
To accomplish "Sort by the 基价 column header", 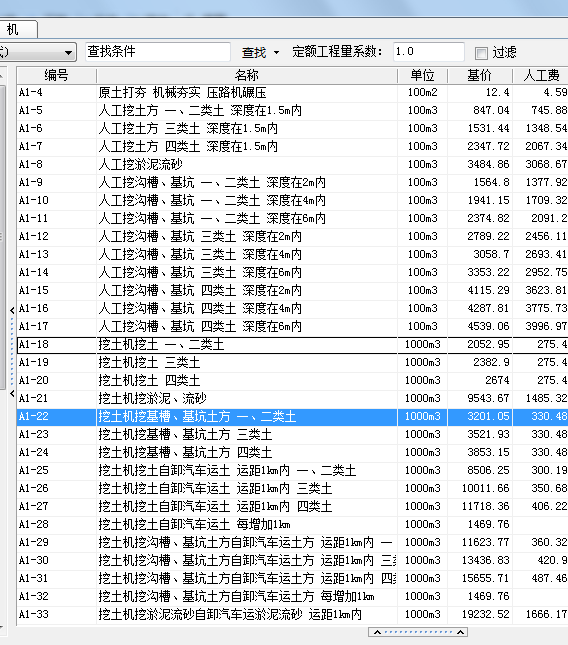I will pos(480,75).
